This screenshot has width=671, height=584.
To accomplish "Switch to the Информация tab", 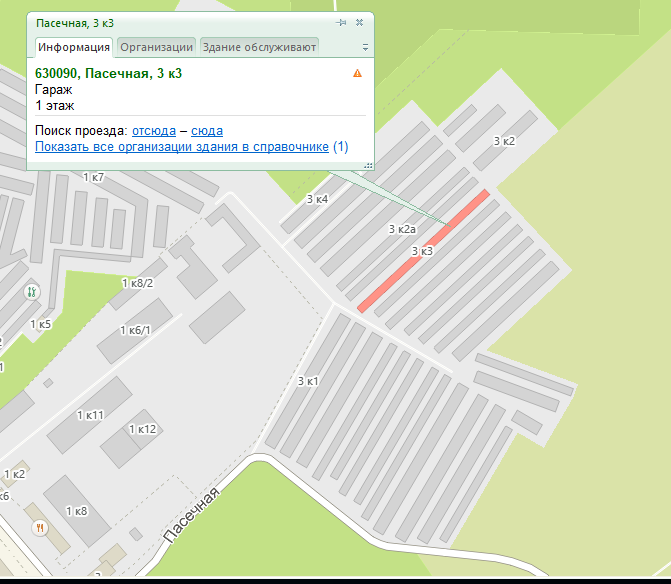I will tap(74, 46).
